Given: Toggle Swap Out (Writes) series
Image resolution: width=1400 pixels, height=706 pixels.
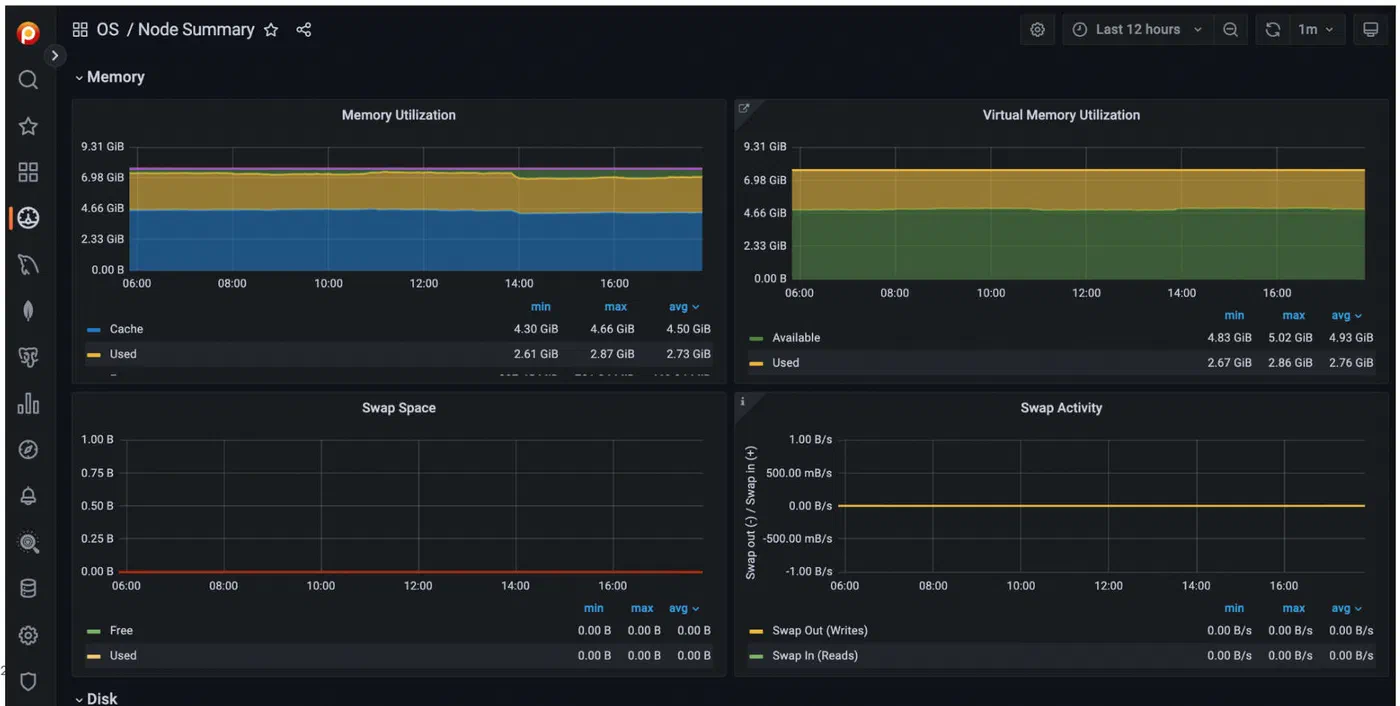Looking at the screenshot, I should (820, 631).
